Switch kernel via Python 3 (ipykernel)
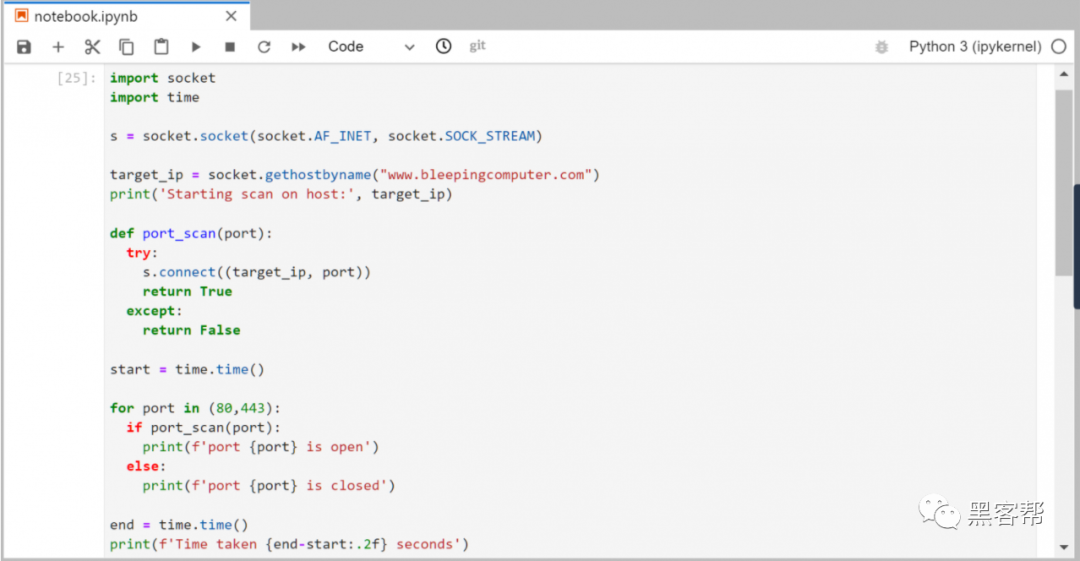 974,47
